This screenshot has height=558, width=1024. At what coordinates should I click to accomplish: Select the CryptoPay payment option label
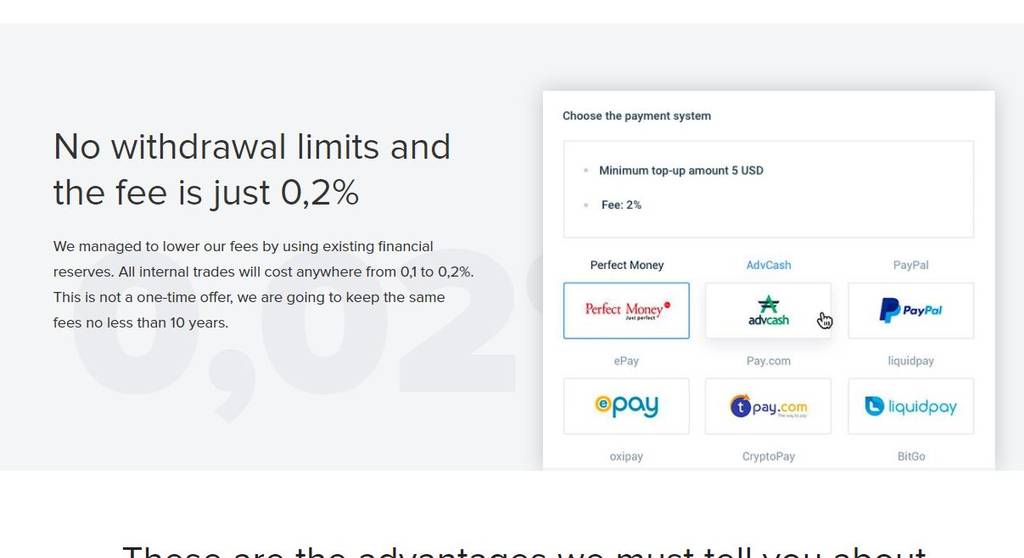(769, 456)
